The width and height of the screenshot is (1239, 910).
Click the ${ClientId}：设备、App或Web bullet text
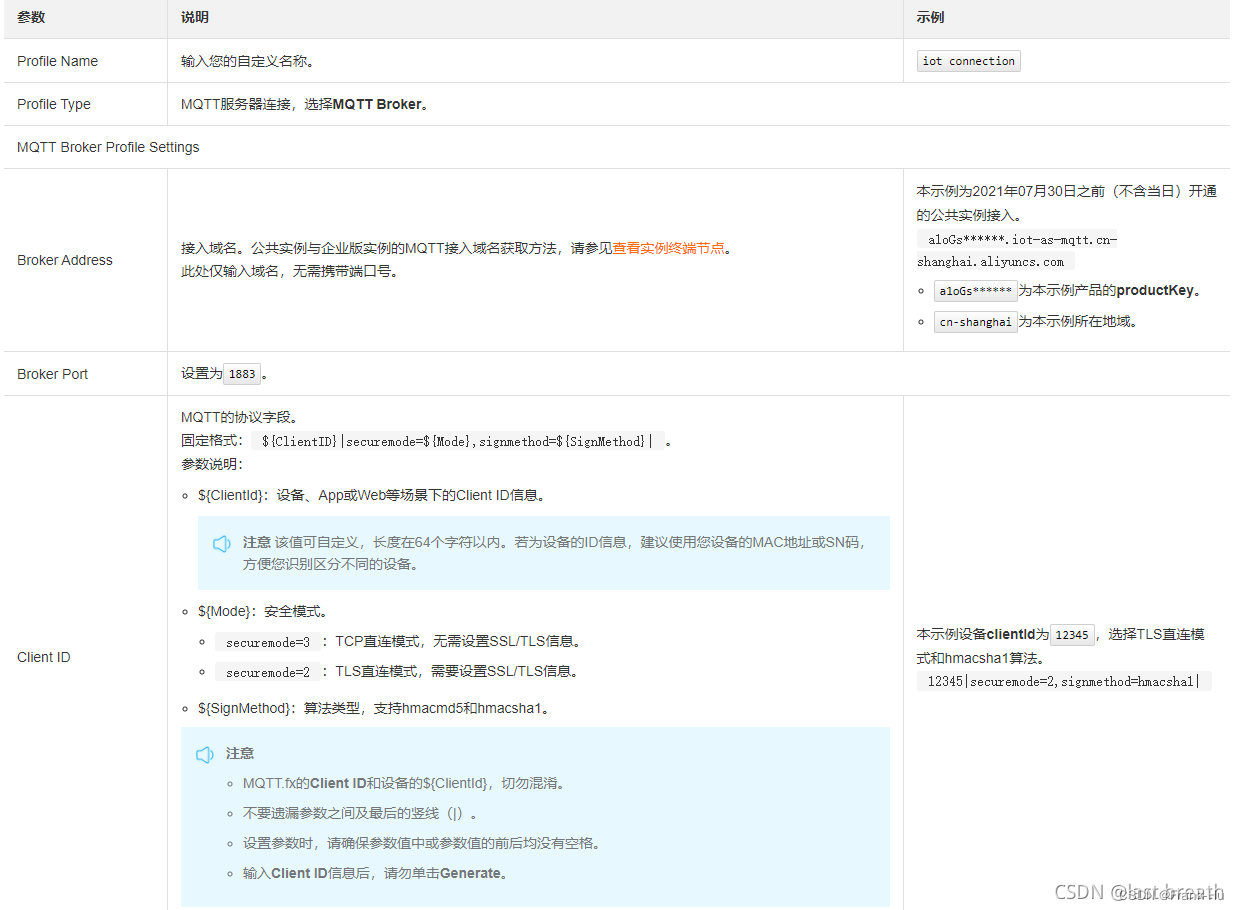click(x=371, y=495)
